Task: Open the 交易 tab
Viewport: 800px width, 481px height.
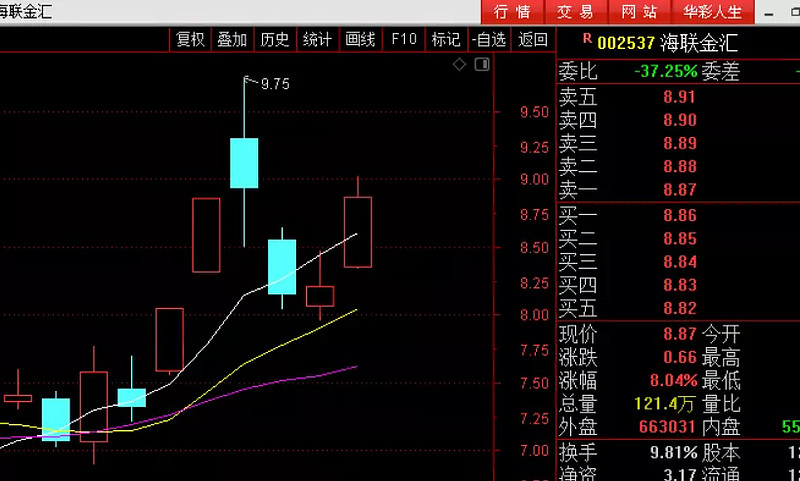Action: (576, 12)
